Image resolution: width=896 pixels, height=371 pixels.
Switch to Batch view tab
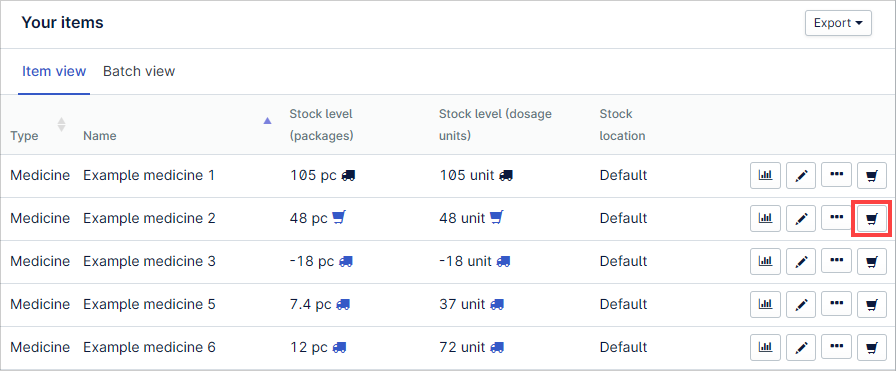pos(139,71)
